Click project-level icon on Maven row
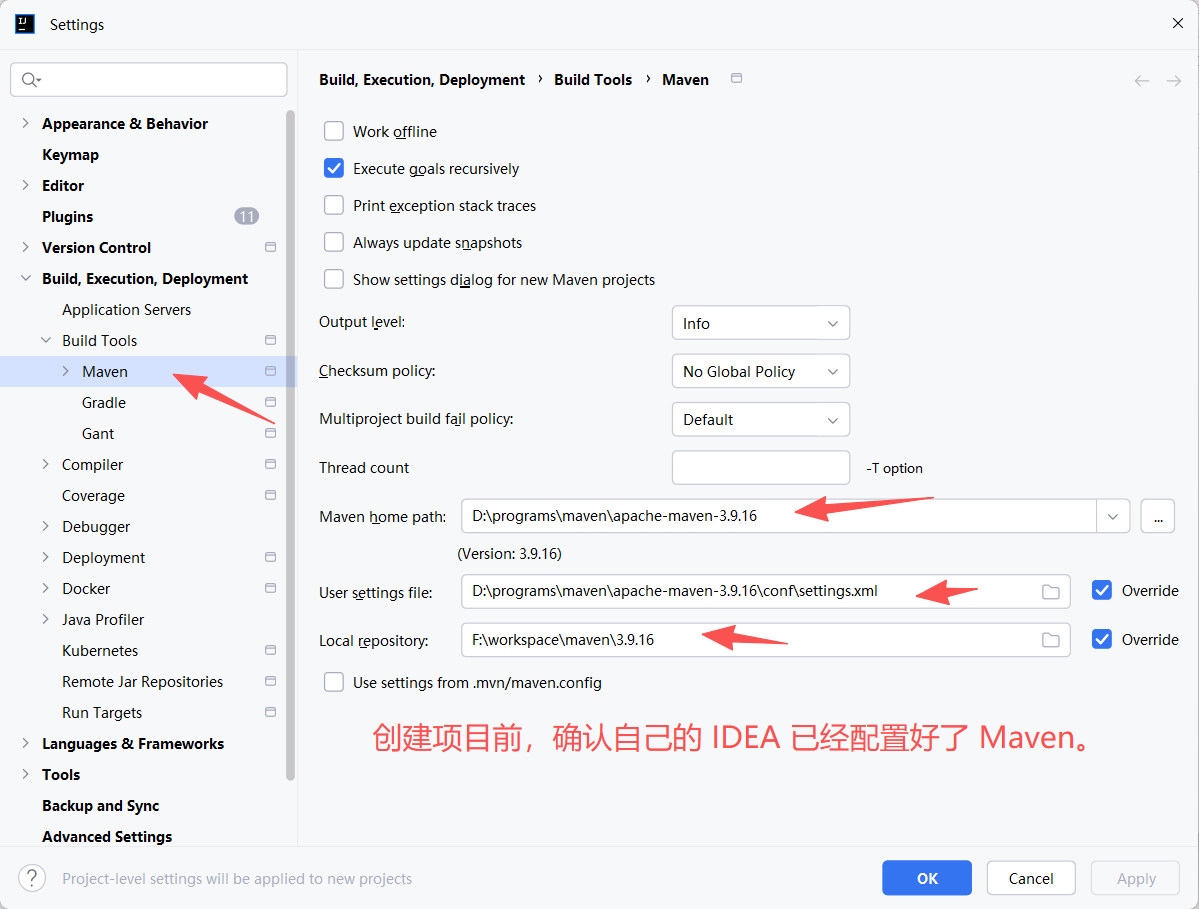 coord(270,371)
